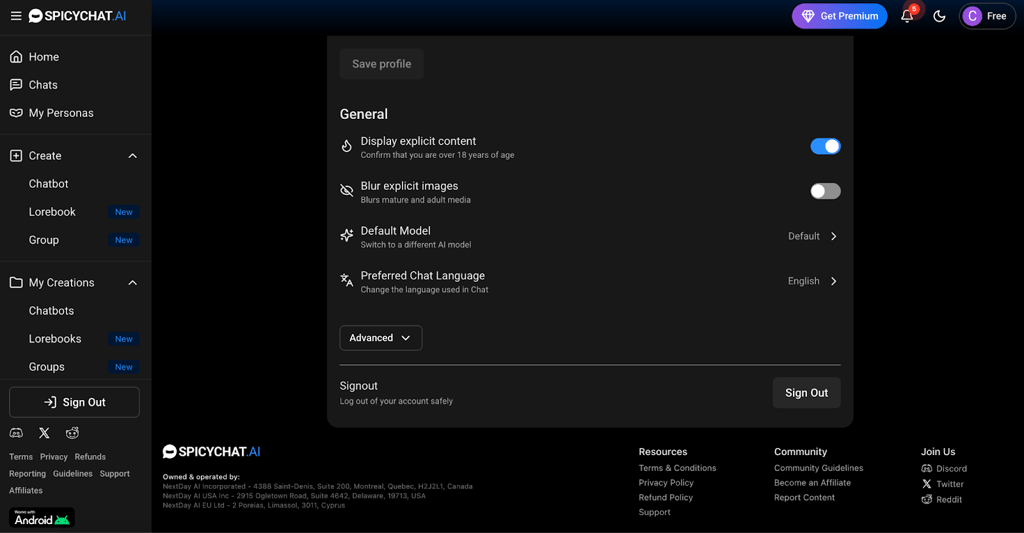Click the sparkle Default Model icon
1024x533 pixels.
click(x=347, y=236)
